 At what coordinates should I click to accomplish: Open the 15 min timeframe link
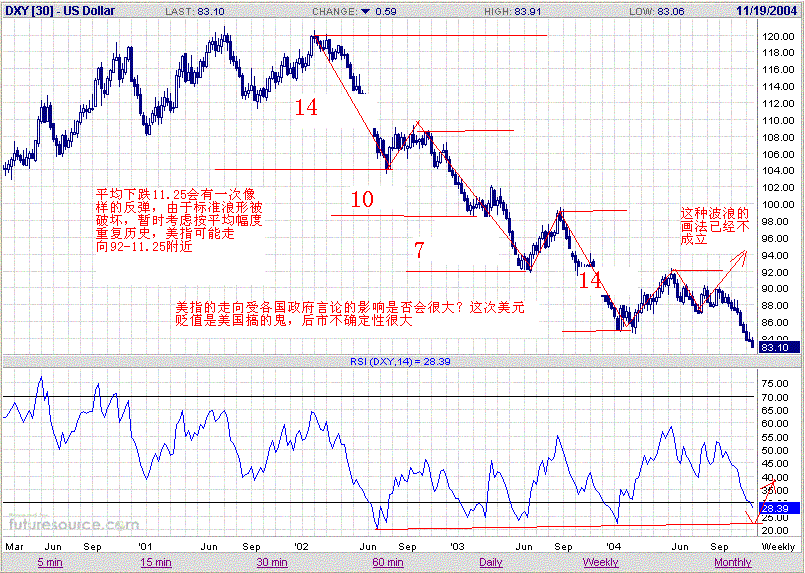click(x=156, y=562)
